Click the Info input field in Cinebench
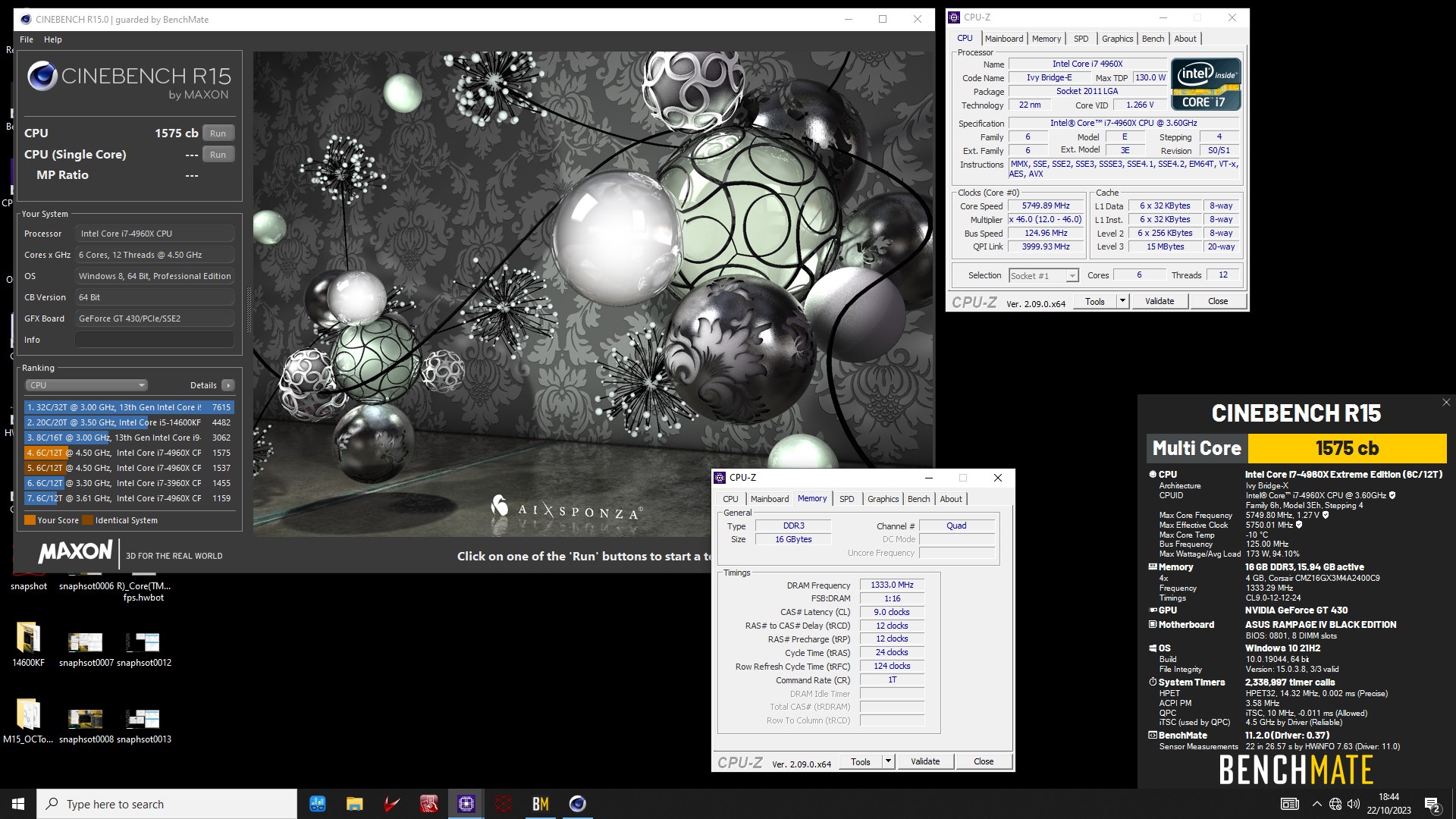The width and height of the screenshot is (1456, 819). click(155, 340)
